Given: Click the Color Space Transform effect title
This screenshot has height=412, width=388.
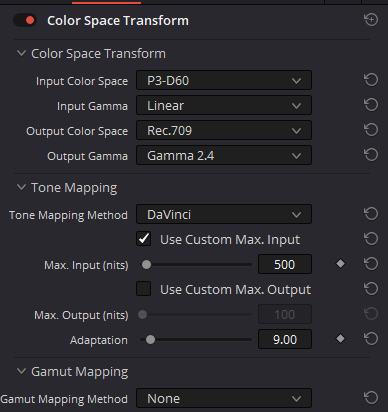Looking at the screenshot, I should (x=118, y=21).
